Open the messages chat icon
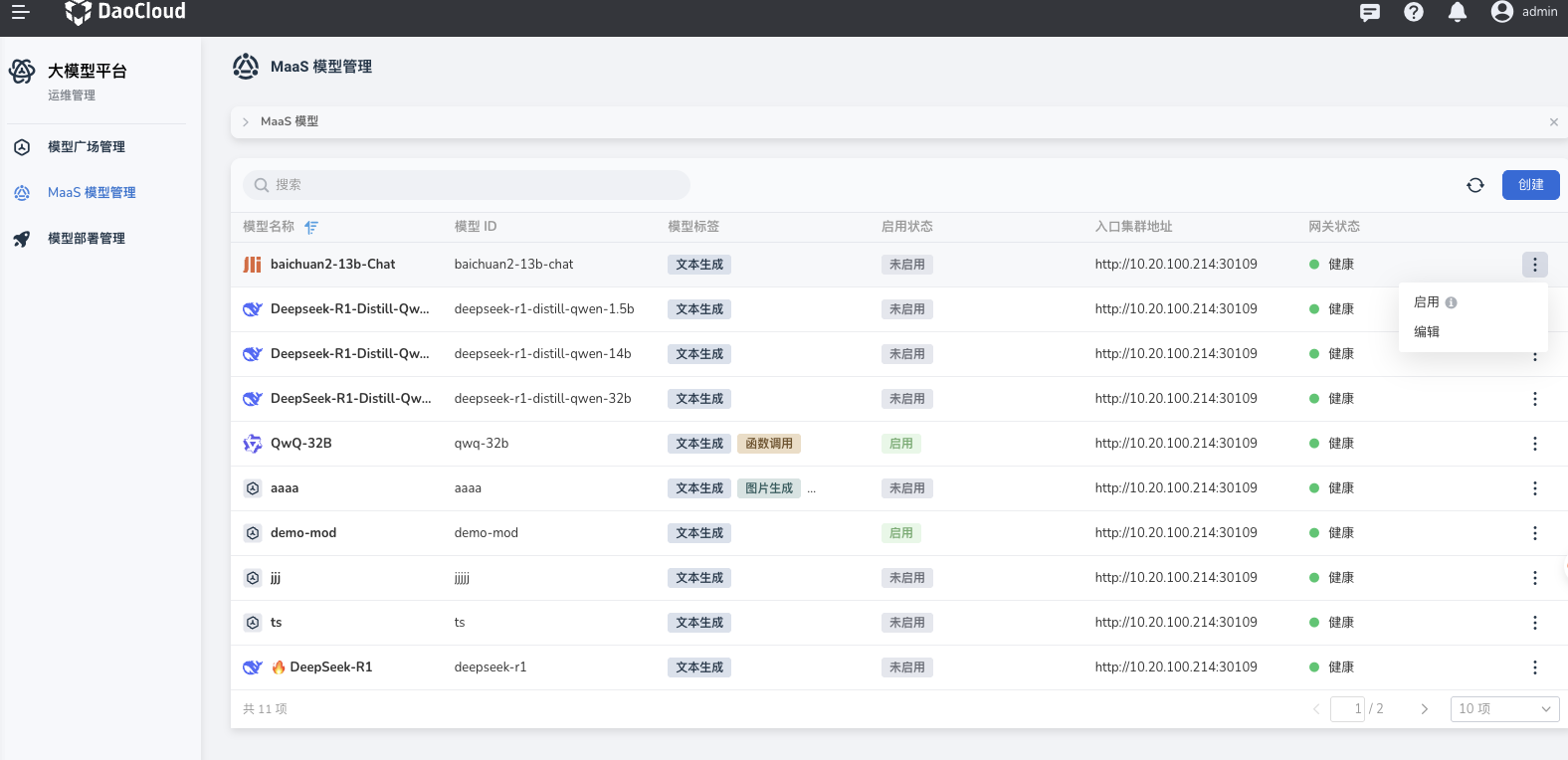1568x760 pixels. point(1370,12)
